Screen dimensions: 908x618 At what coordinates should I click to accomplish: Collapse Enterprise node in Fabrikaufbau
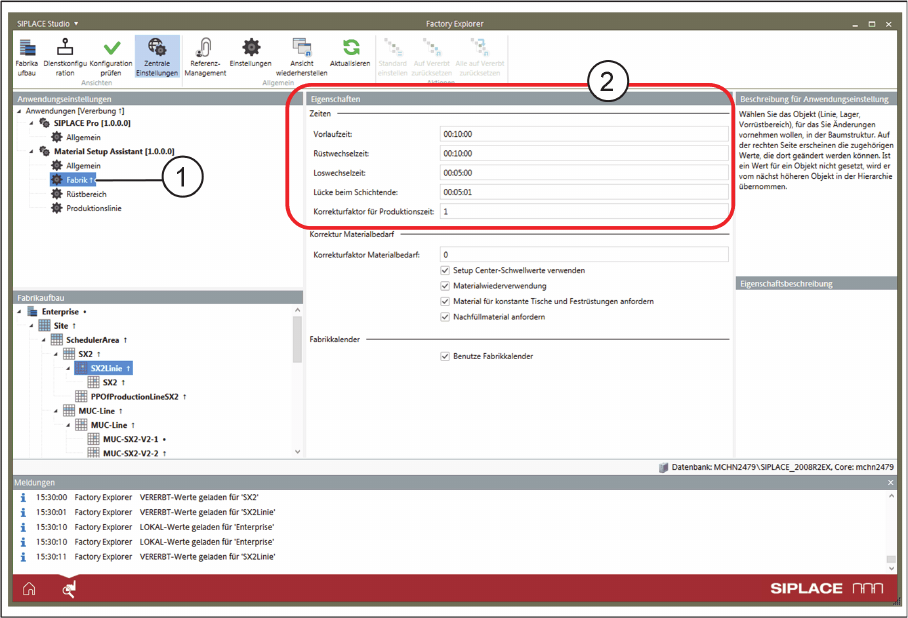20,312
